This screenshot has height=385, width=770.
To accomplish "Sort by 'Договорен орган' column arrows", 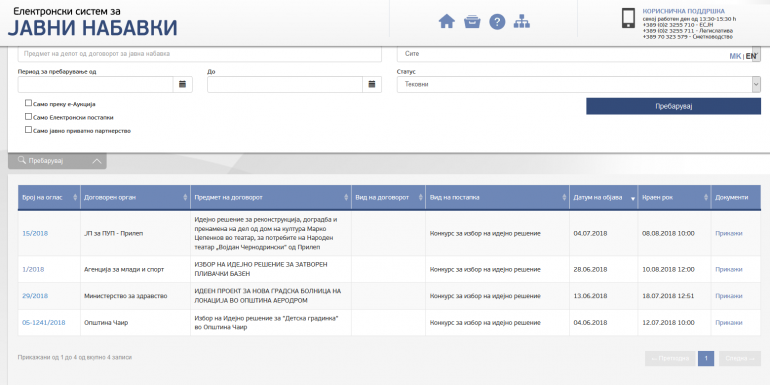I will point(185,197).
